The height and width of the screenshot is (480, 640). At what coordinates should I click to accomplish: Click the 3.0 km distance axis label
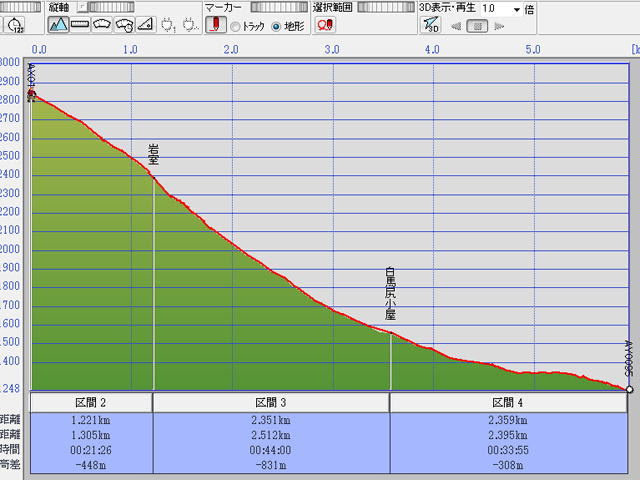332,50
